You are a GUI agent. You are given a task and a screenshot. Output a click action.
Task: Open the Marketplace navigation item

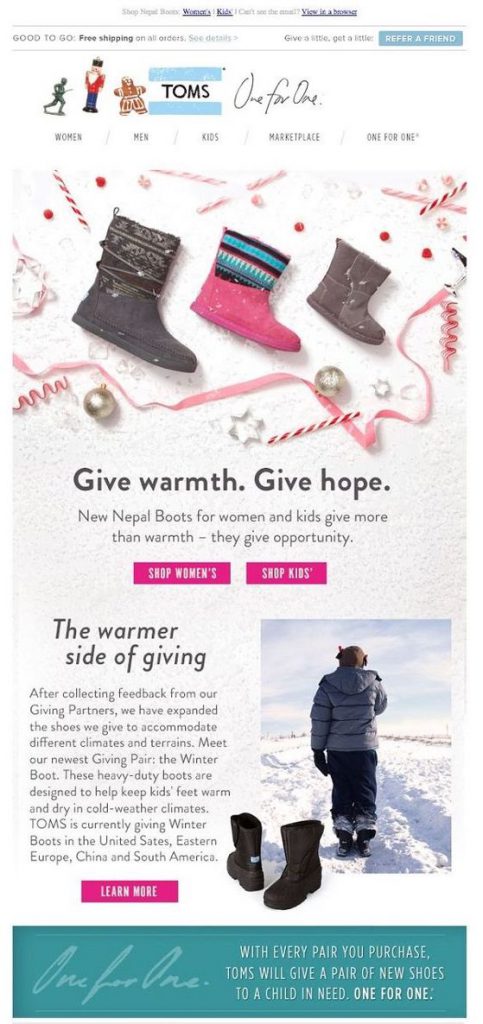point(294,137)
